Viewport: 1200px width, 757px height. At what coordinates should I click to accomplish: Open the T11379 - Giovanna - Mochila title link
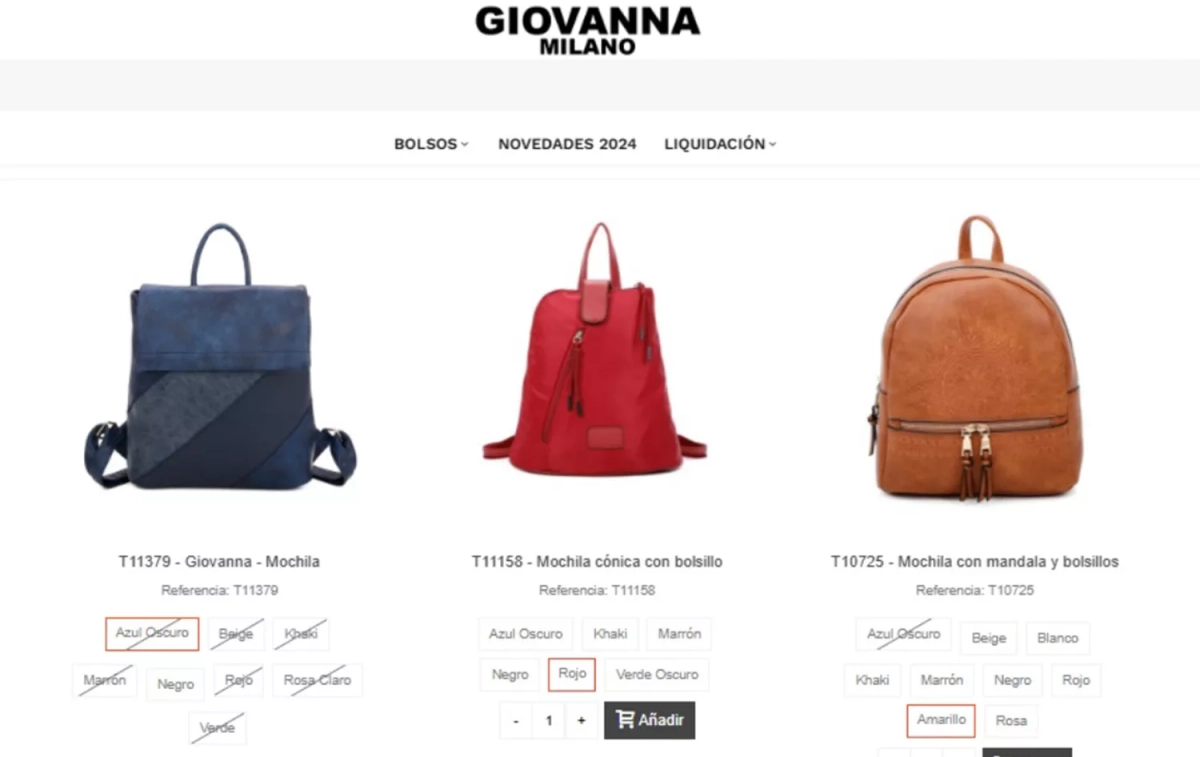219,562
